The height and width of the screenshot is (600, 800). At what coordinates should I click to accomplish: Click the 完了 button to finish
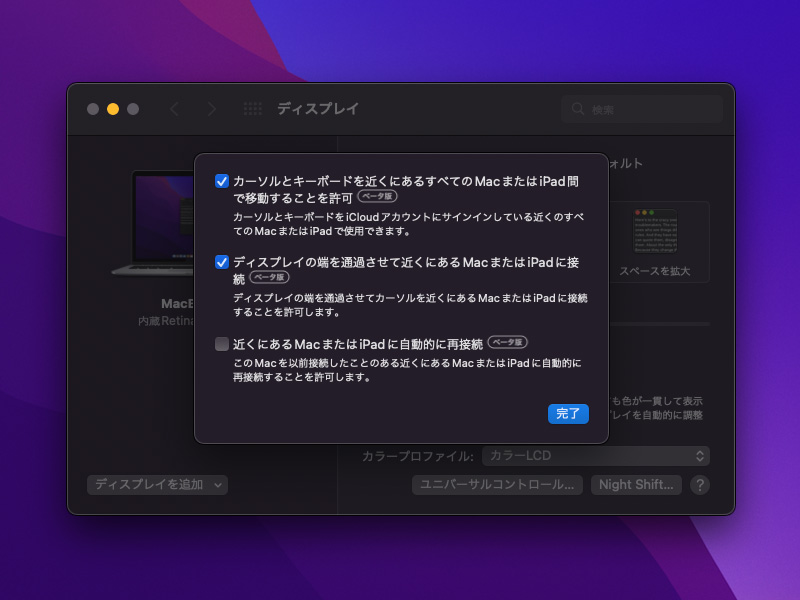567,413
